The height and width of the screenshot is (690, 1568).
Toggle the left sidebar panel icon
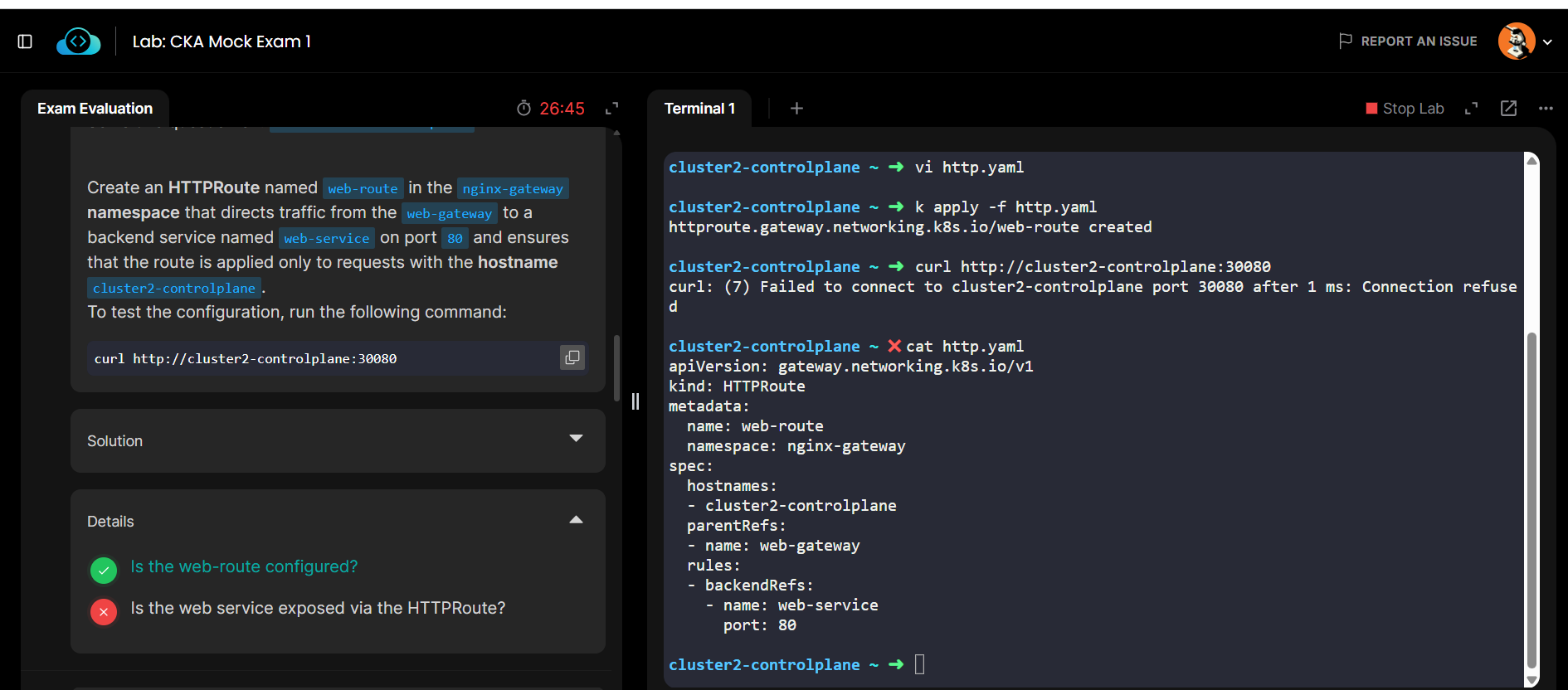click(25, 41)
